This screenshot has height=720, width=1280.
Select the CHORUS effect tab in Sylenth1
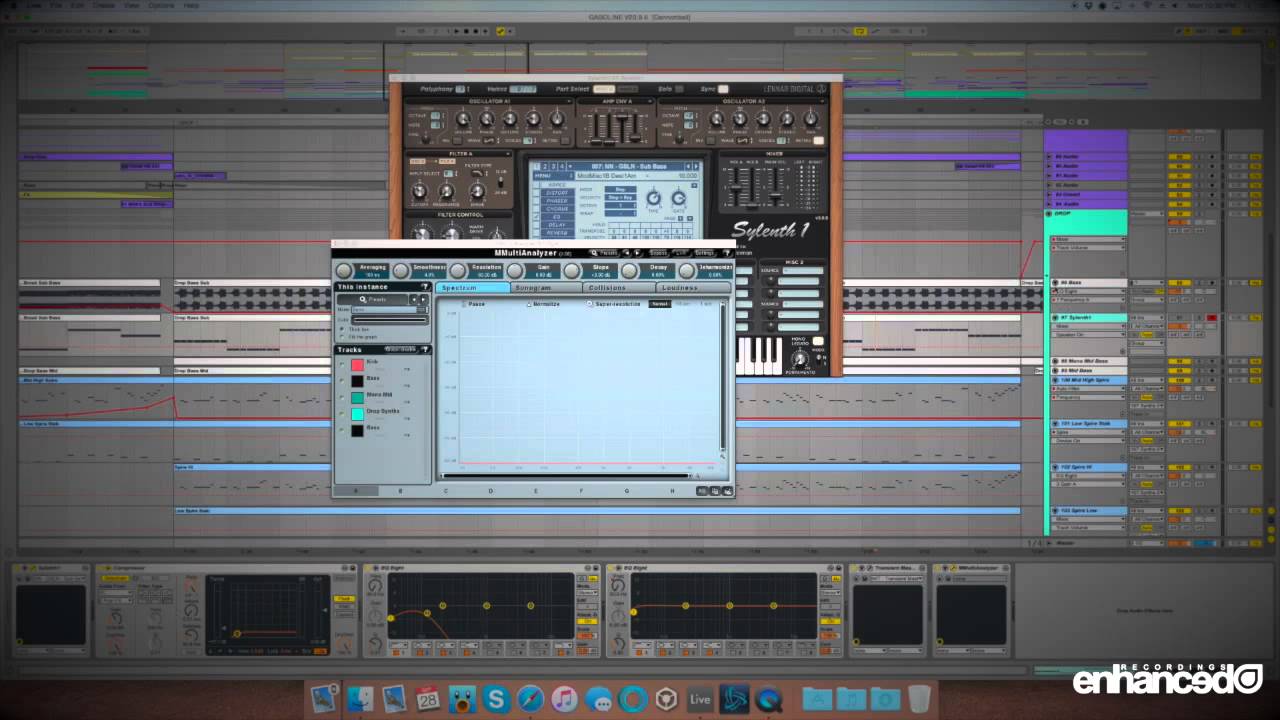pyautogui.click(x=557, y=209)
